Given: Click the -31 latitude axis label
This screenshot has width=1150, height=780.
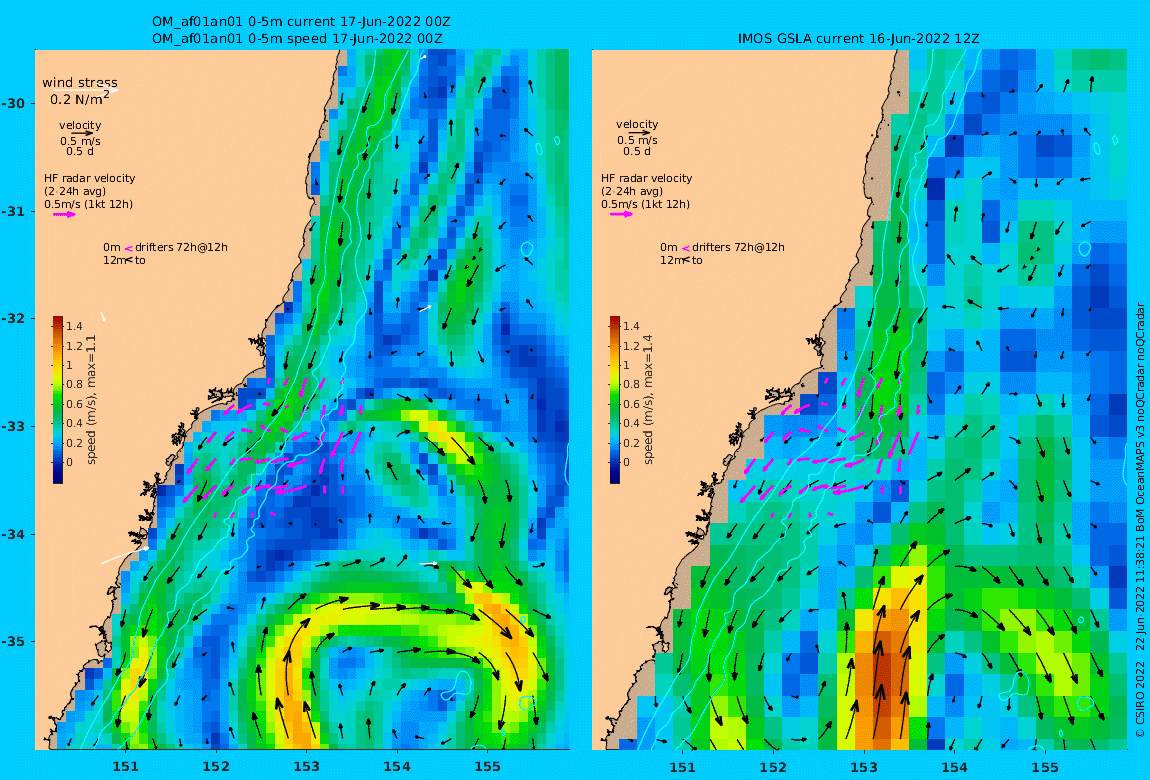Looking at the screenshot, I should tap(13, 212).
